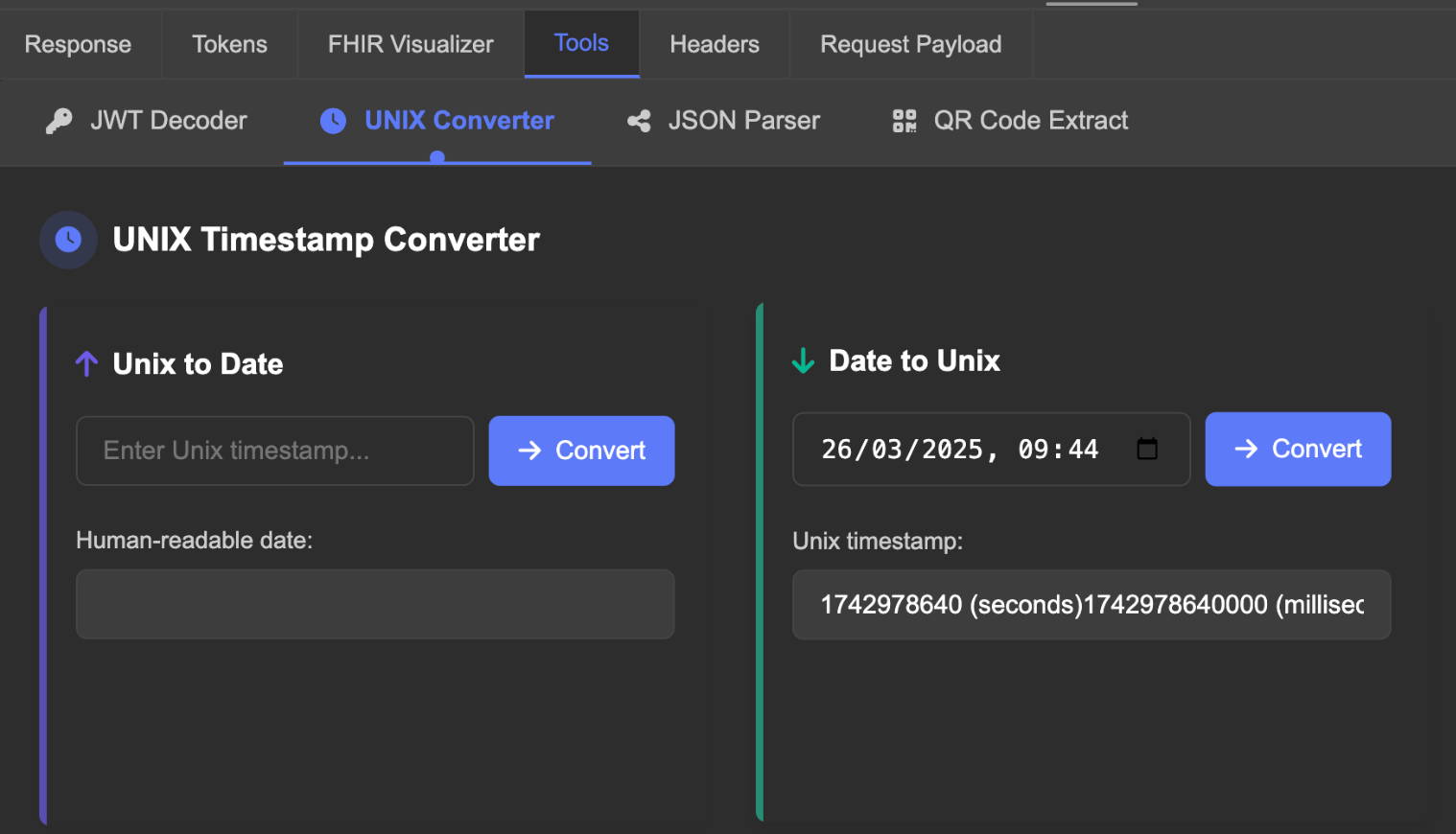
Task: Select the Request Payload tab
Action: (x=909, y=43)
